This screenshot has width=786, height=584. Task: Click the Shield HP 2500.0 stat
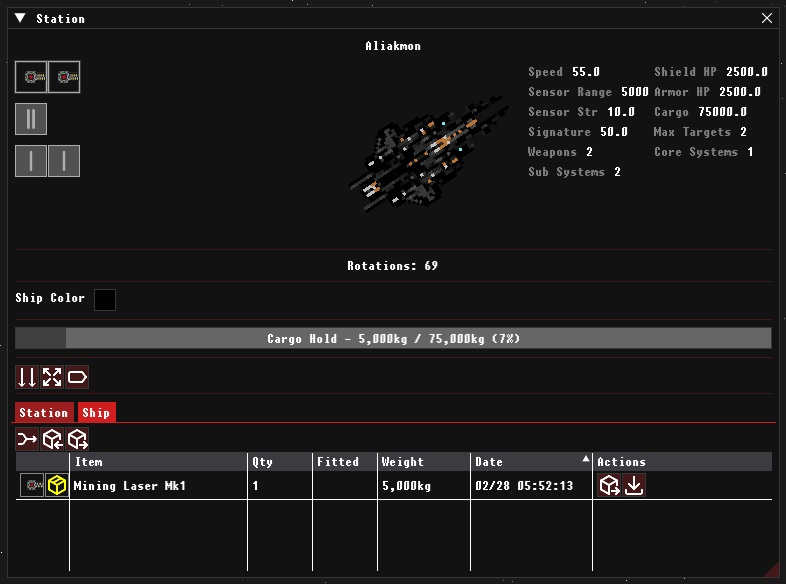(x=711, y=72)
